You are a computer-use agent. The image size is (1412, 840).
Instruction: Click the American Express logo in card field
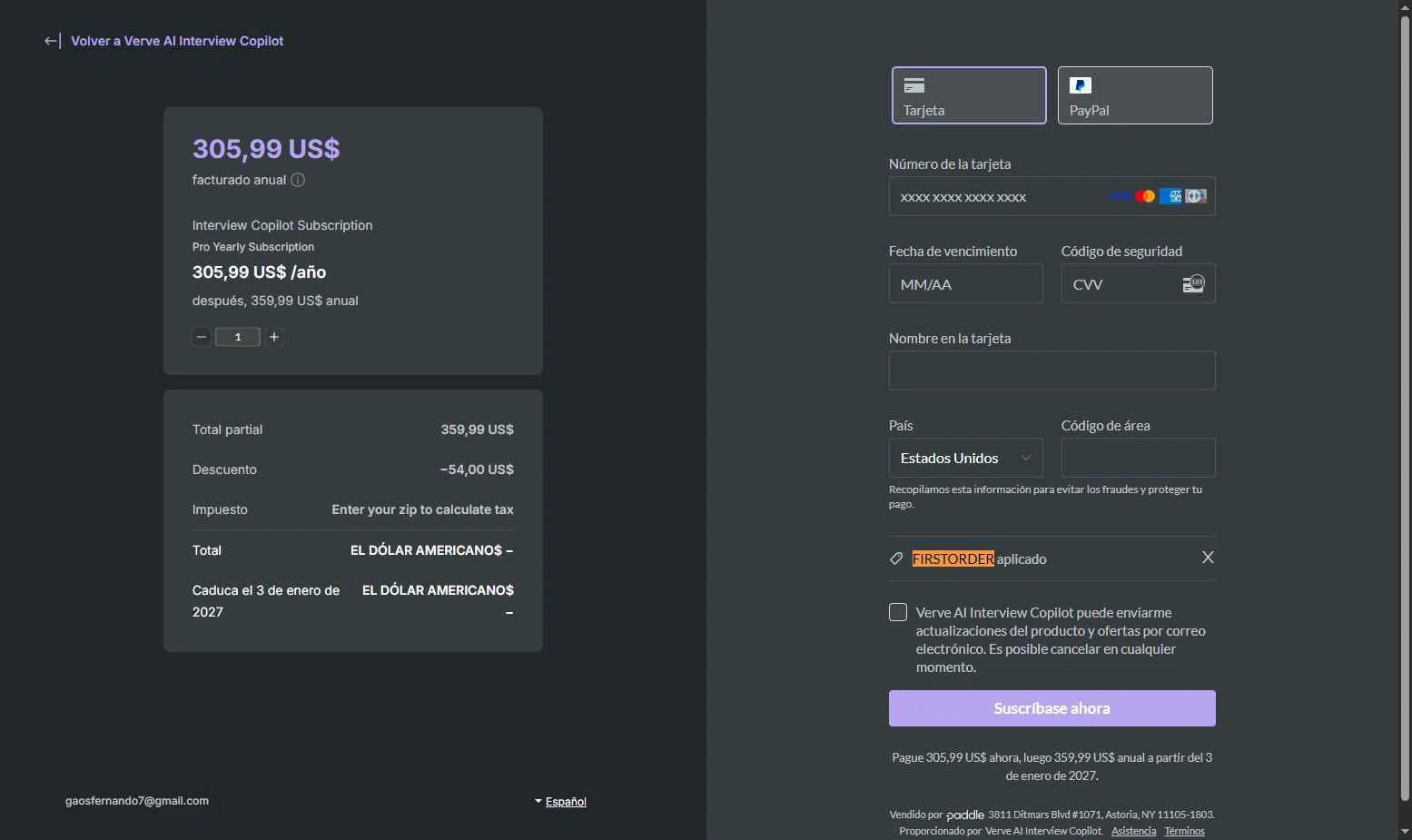click(1170, 196)
